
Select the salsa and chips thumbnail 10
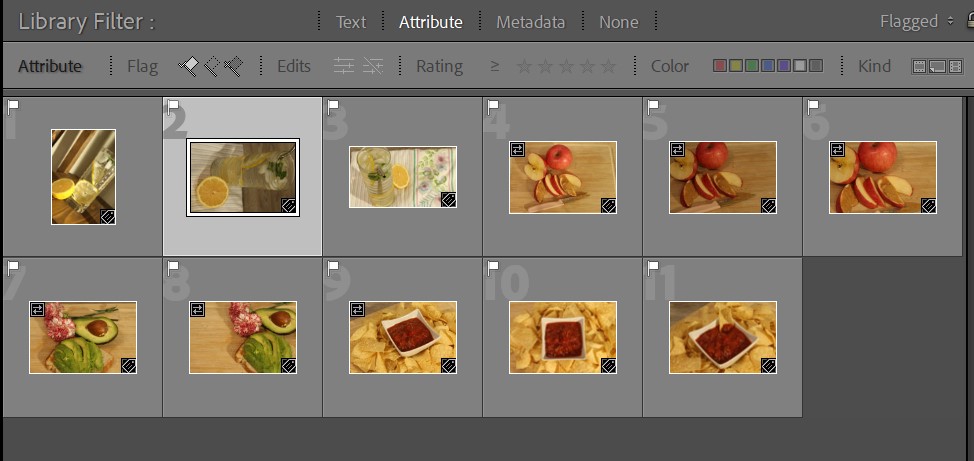point(562,337)
